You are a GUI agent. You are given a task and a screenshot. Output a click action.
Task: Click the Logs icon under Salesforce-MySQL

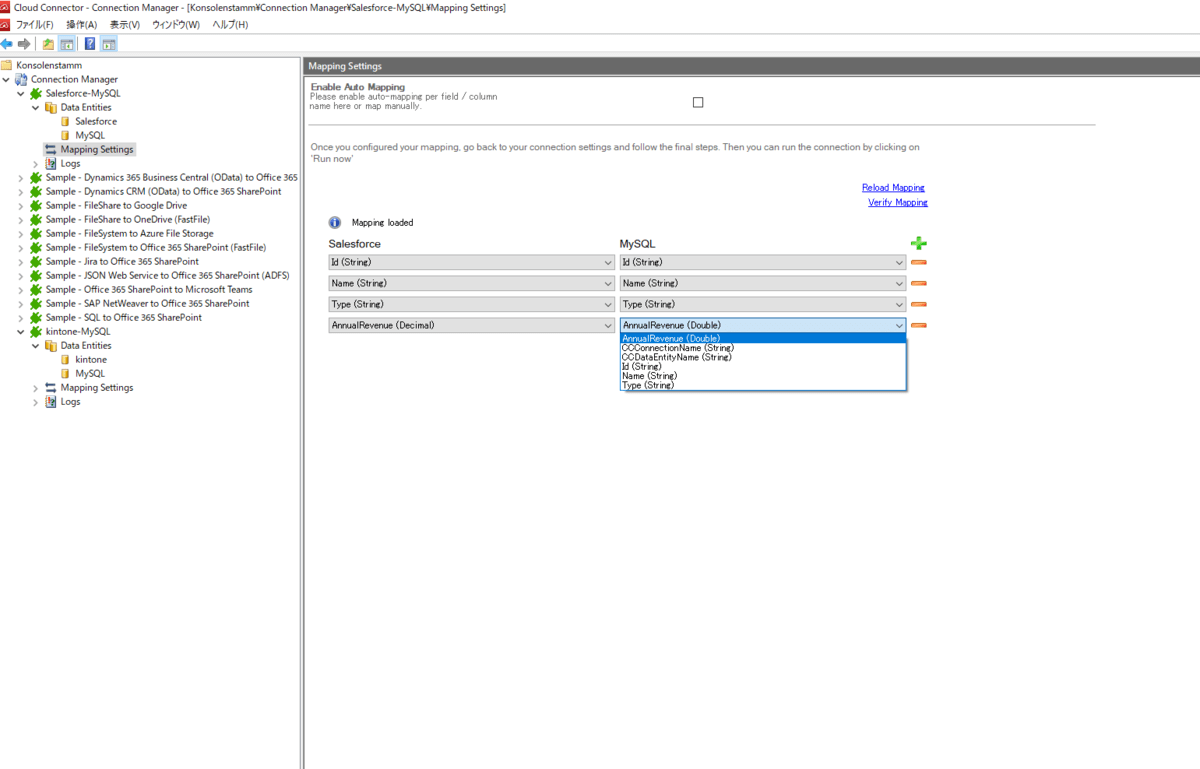pyautogui.click(x=51, y=163)
